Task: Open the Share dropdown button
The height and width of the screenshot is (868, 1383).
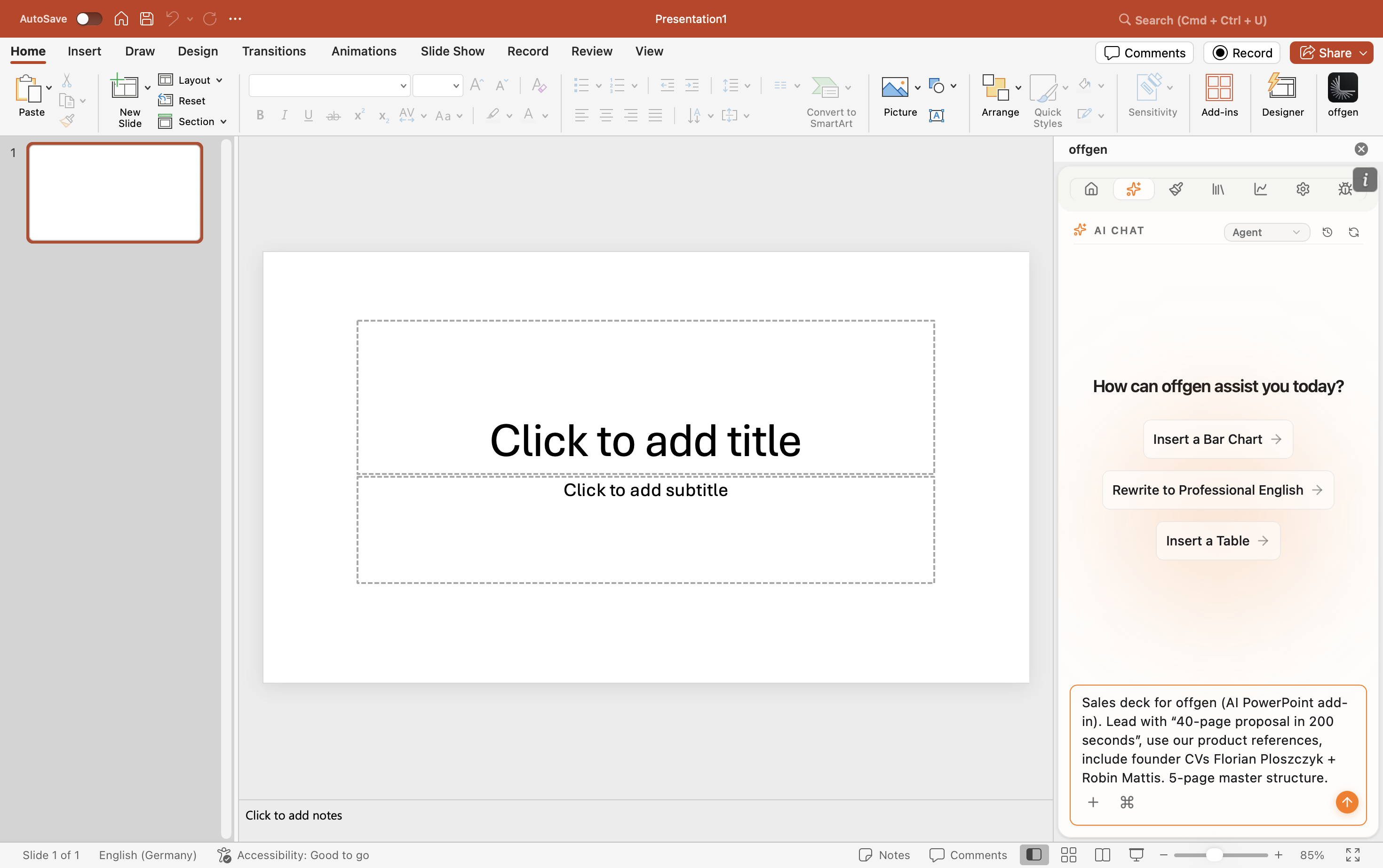Action: click(x=1331, y=53)
